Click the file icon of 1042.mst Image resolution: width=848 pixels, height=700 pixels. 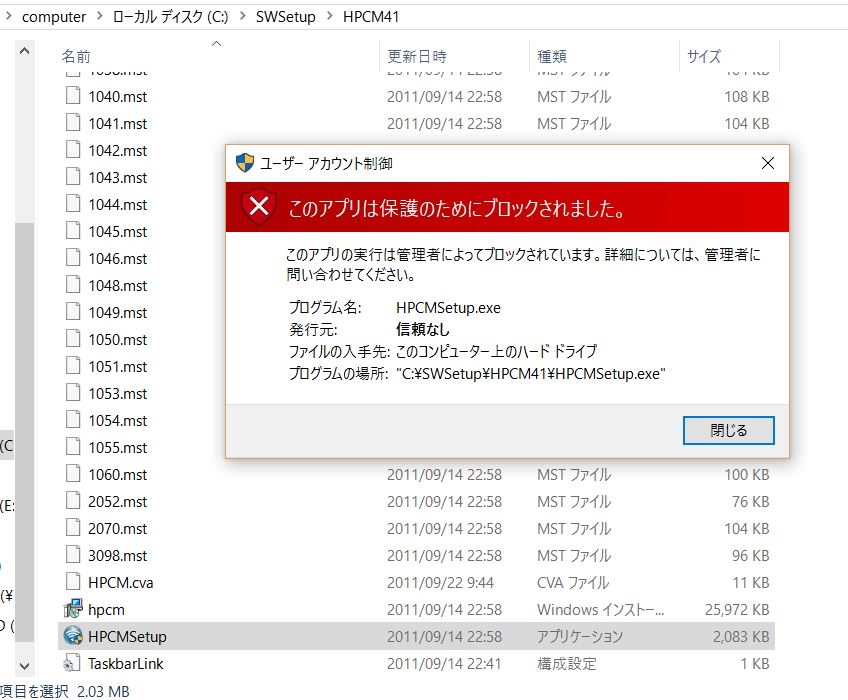[73, 150]
